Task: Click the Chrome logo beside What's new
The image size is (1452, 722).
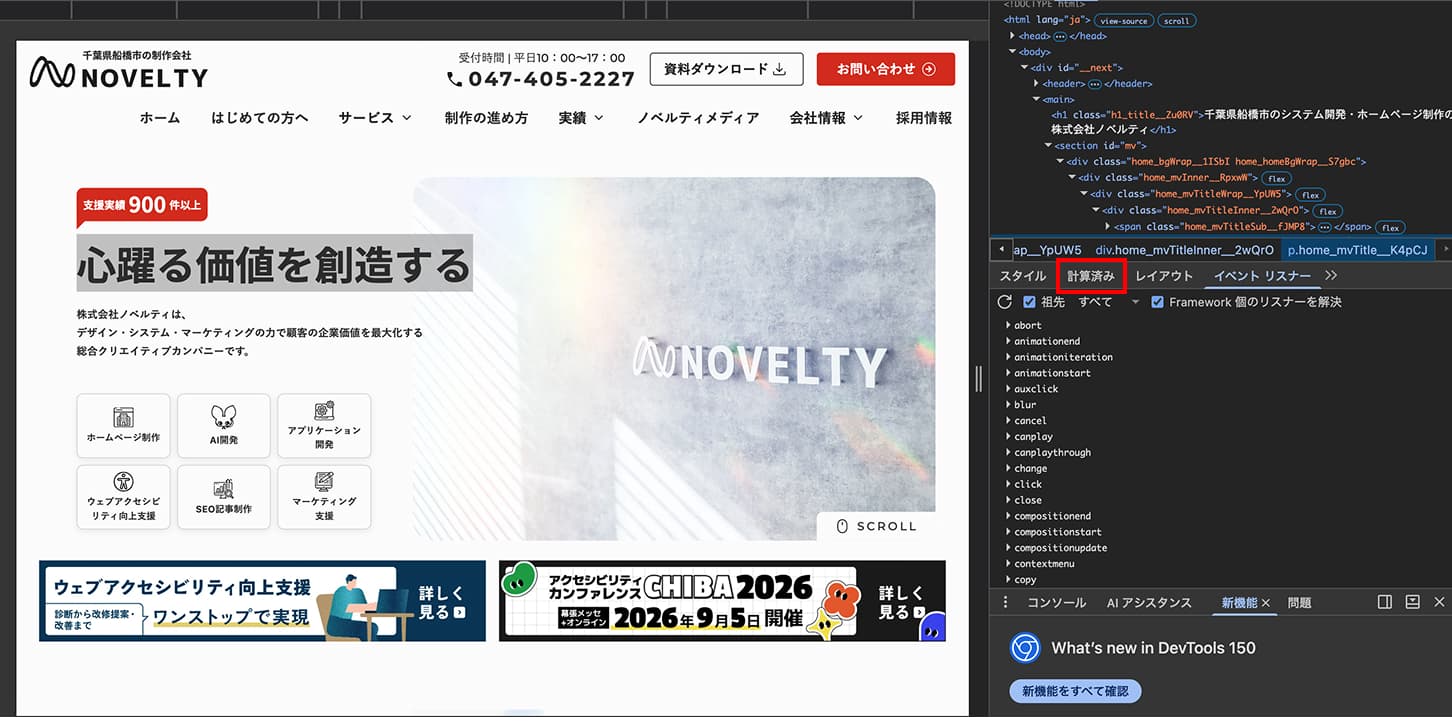Action: (1025, 648)
